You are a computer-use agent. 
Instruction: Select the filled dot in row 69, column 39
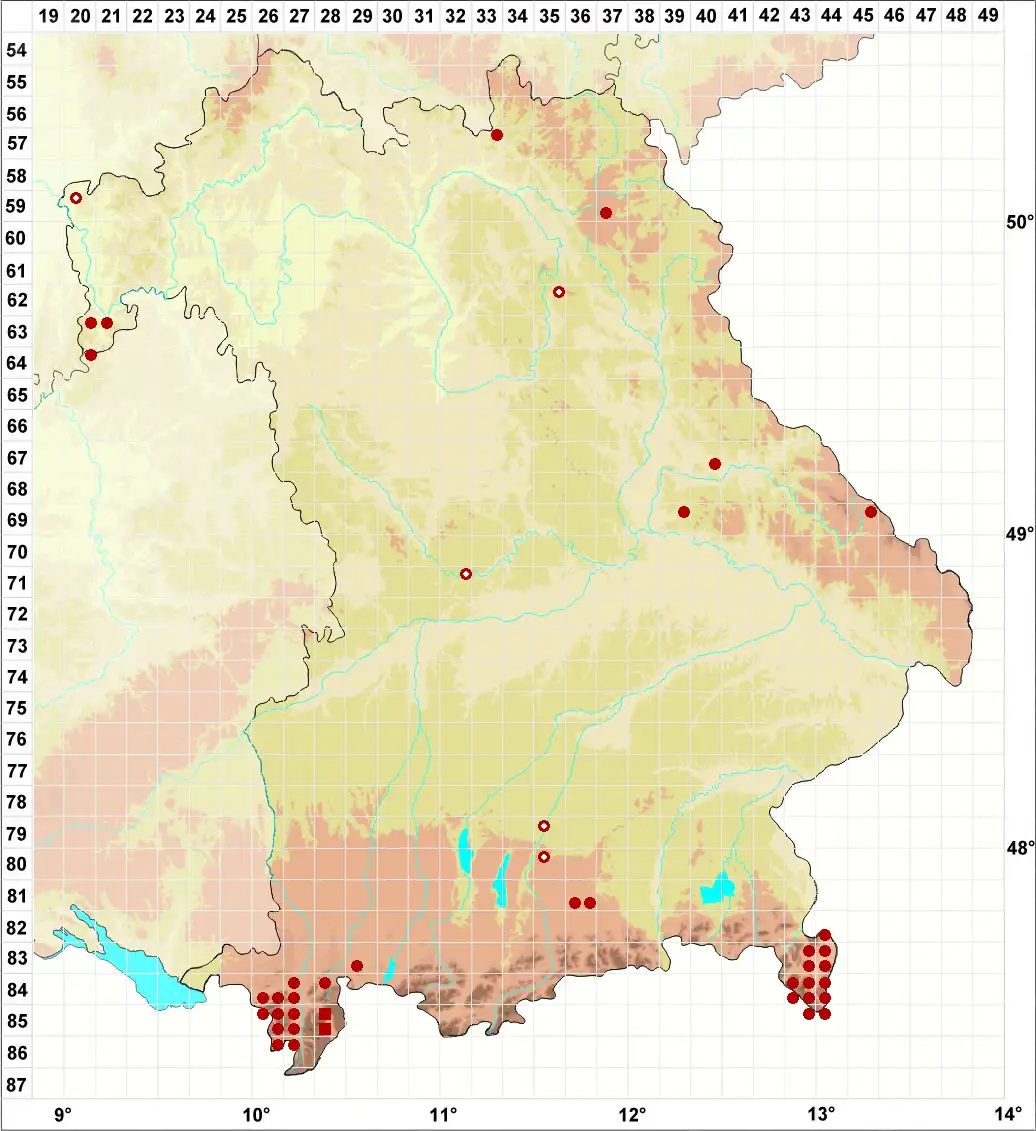[684, 511]
